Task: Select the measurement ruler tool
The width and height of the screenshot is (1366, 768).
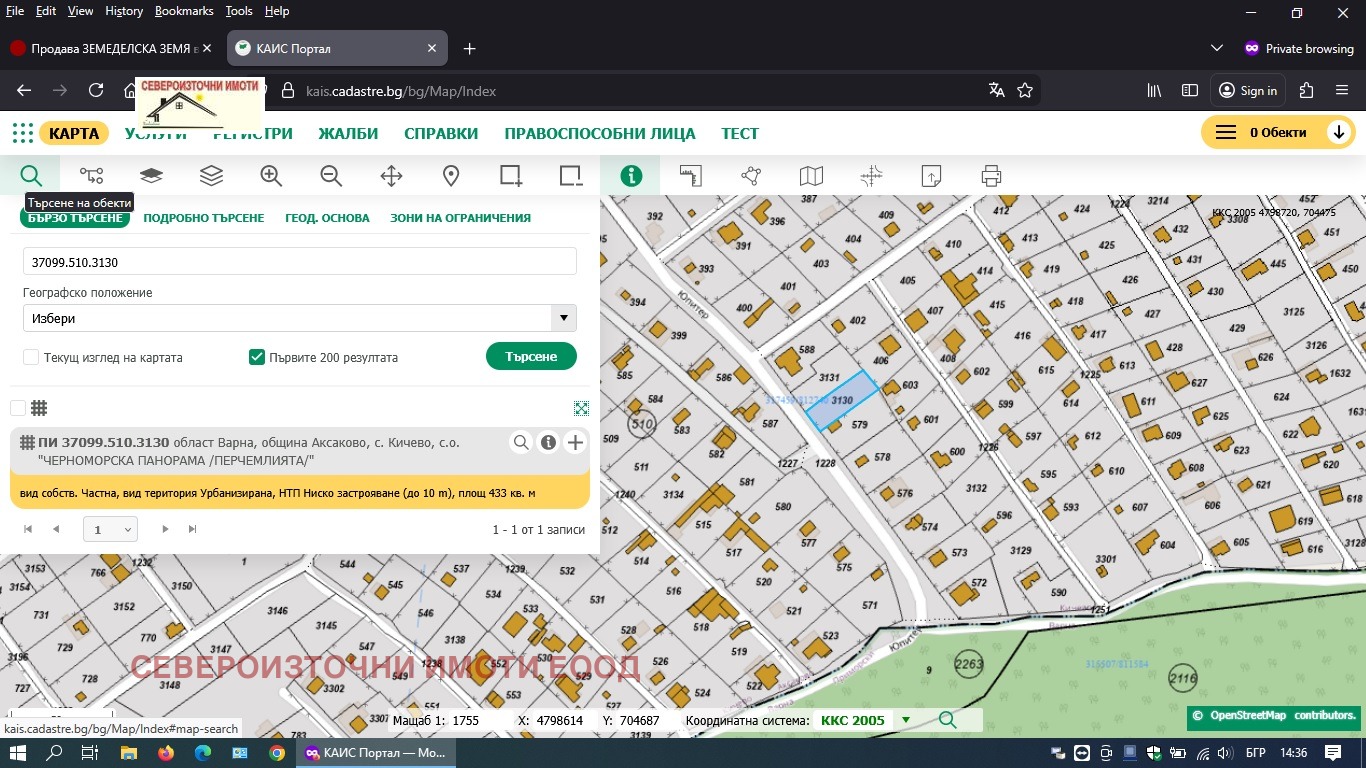Action: click(x=691, y=176)
